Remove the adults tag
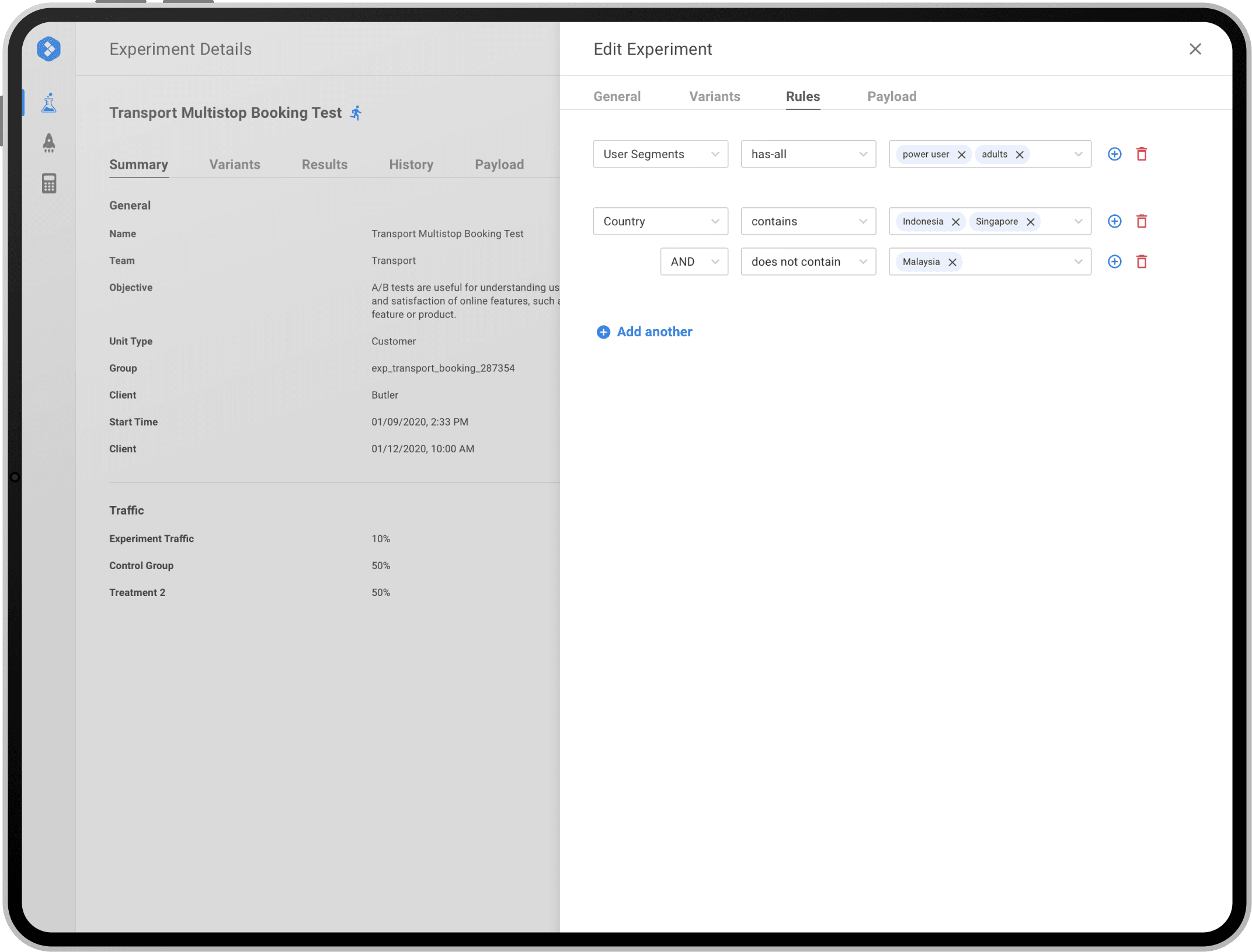1252x952 pixels. click(1020, 155)
